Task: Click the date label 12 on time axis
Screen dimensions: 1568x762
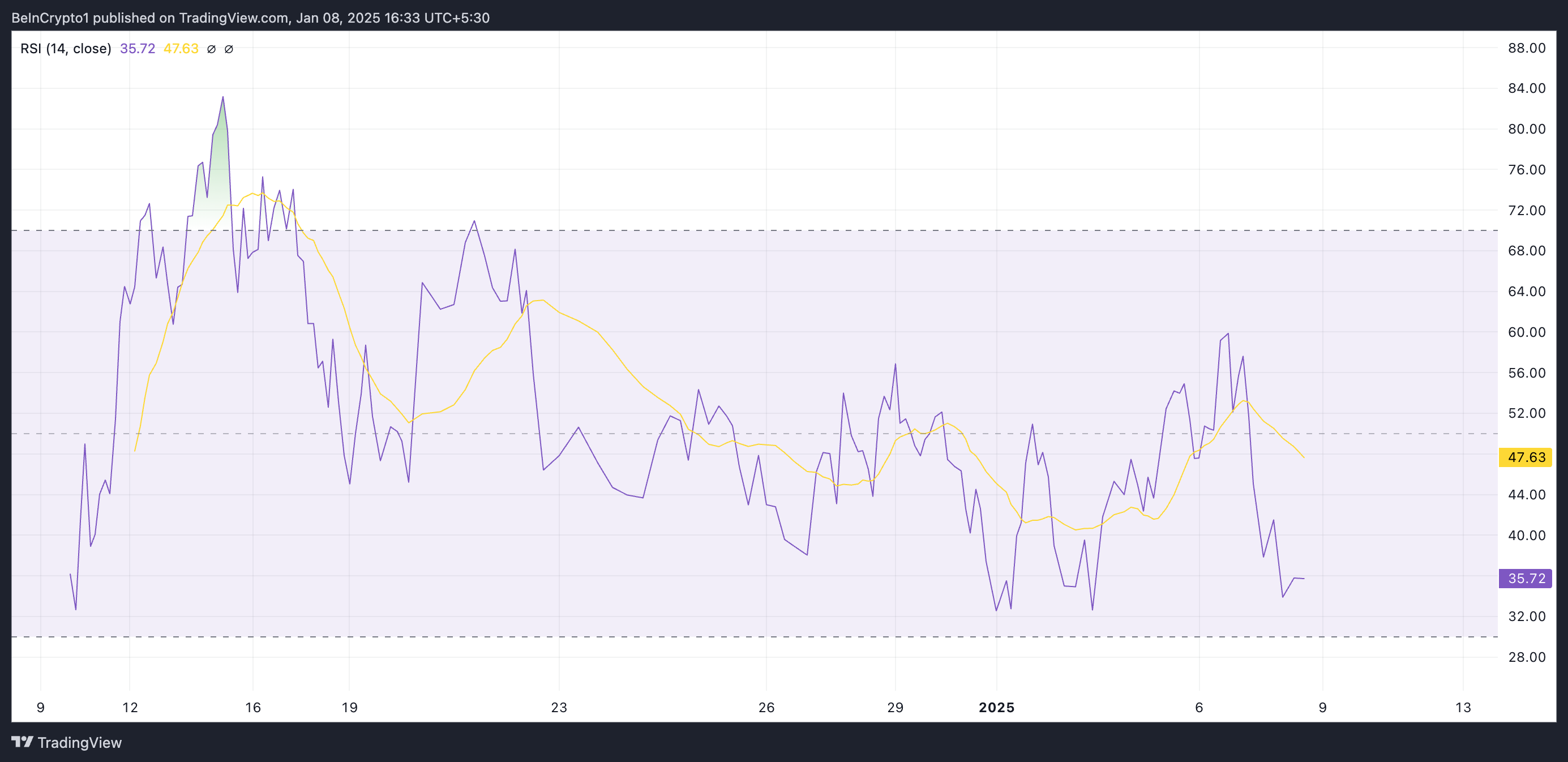Action: [x=130, y=707]
